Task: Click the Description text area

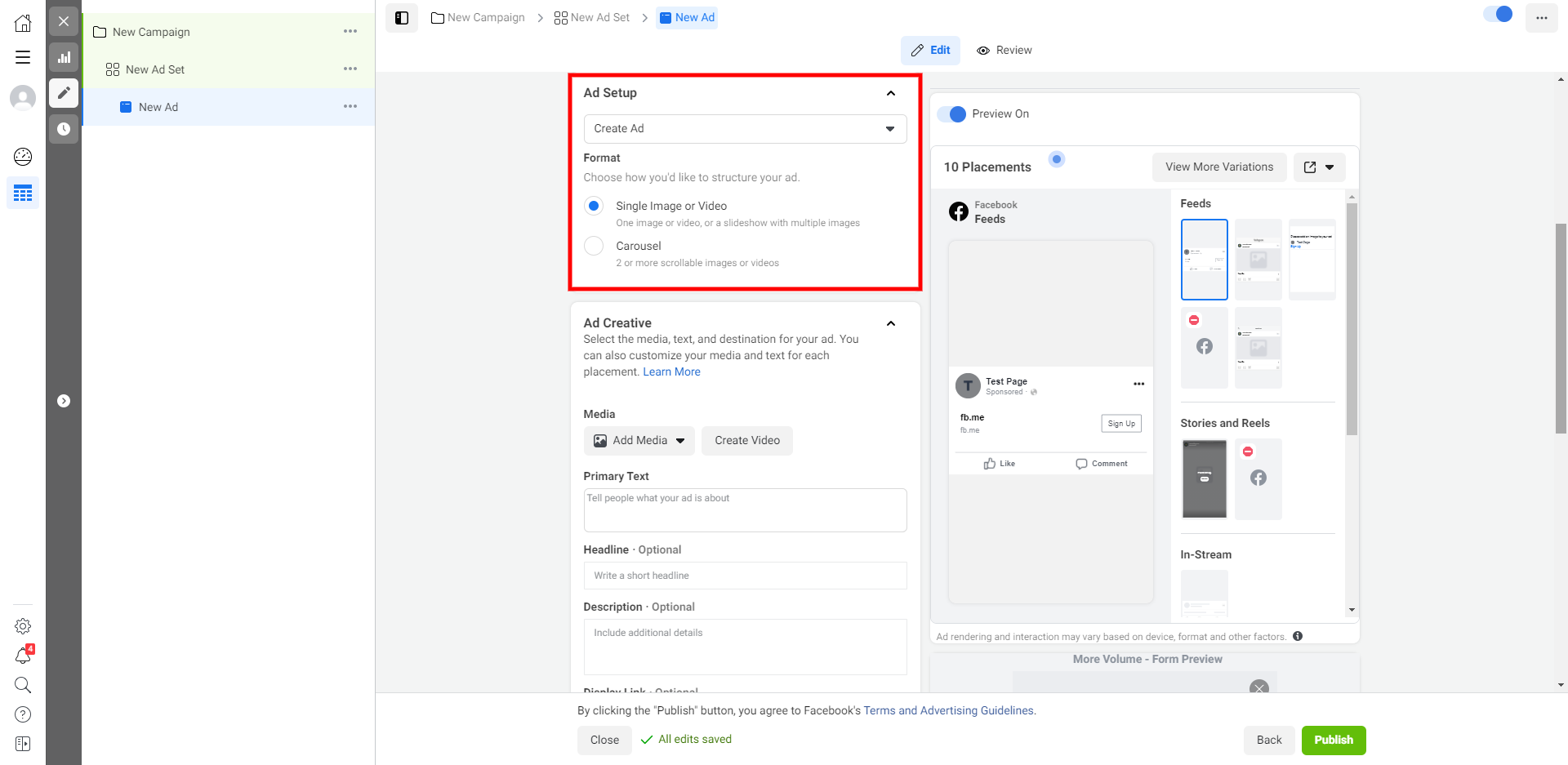Action: coord(745,647)
